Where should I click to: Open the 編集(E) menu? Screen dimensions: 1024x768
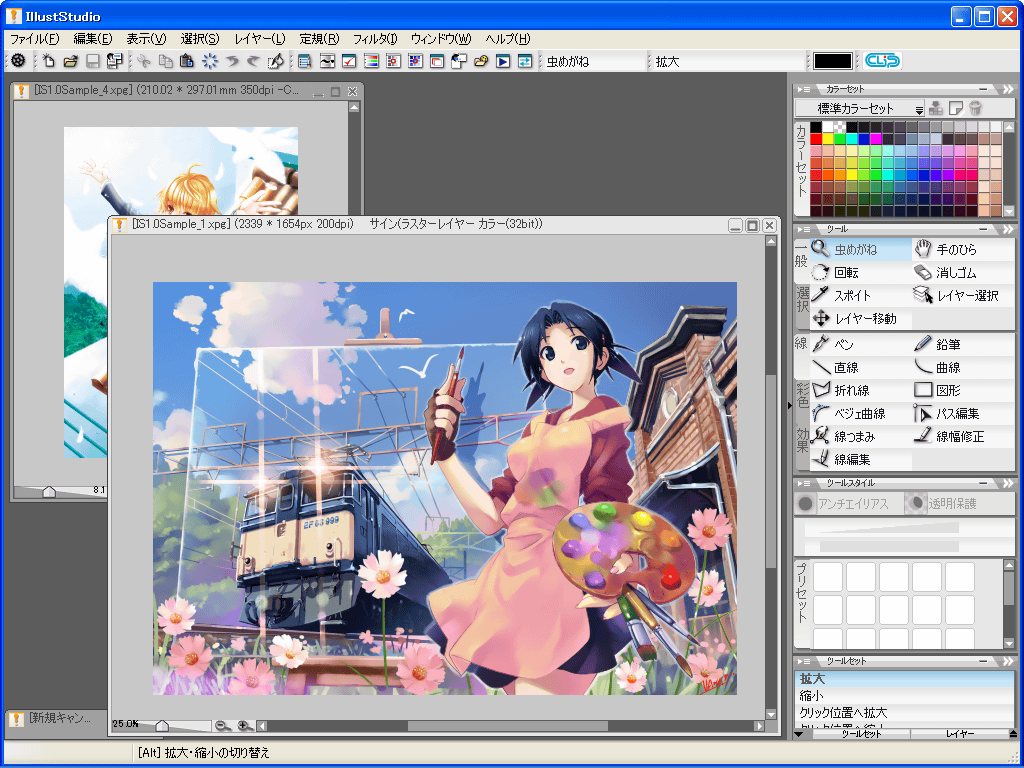[x=93, y=39]
